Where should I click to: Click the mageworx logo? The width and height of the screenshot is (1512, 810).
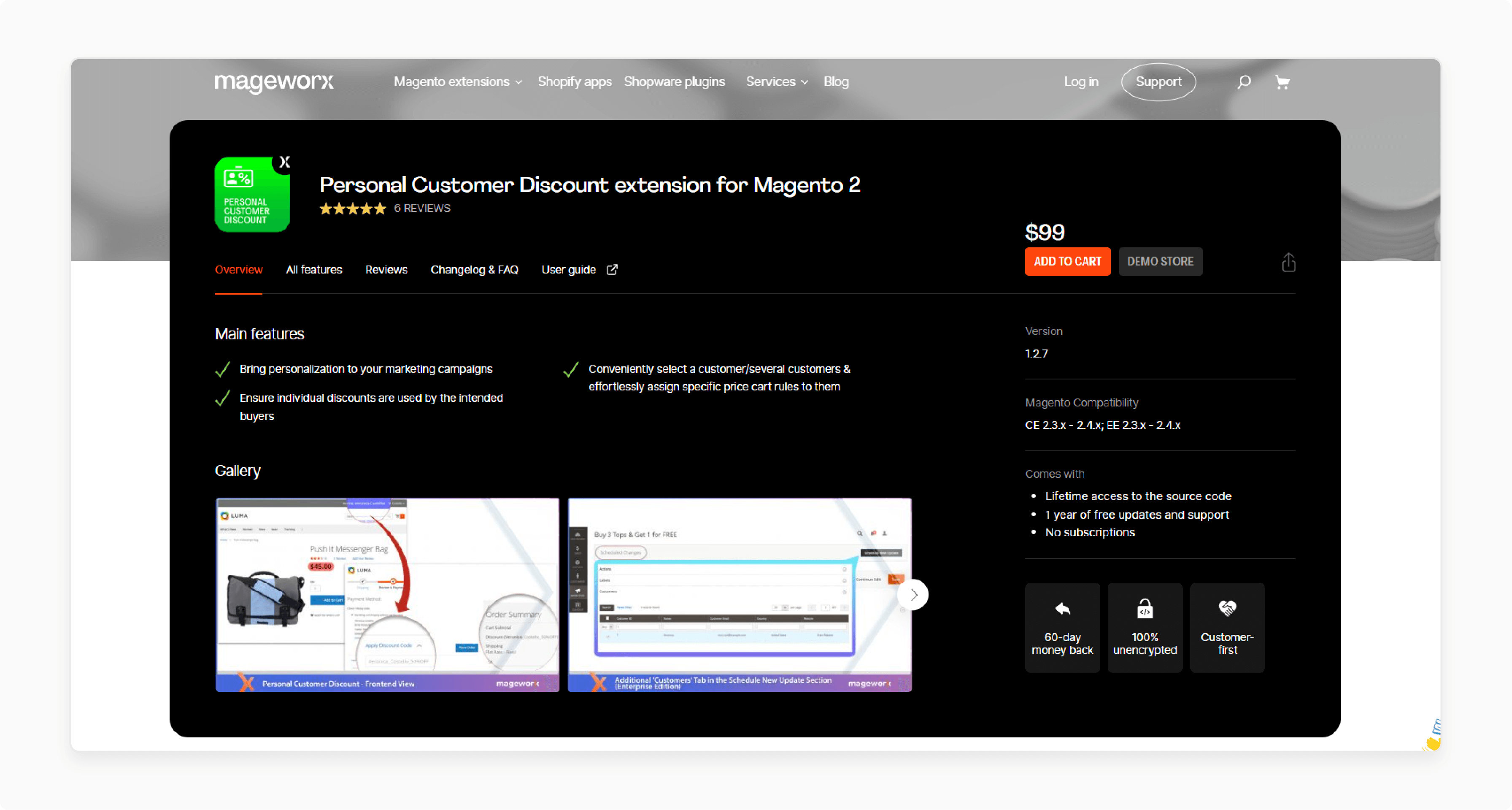(273, 82)
